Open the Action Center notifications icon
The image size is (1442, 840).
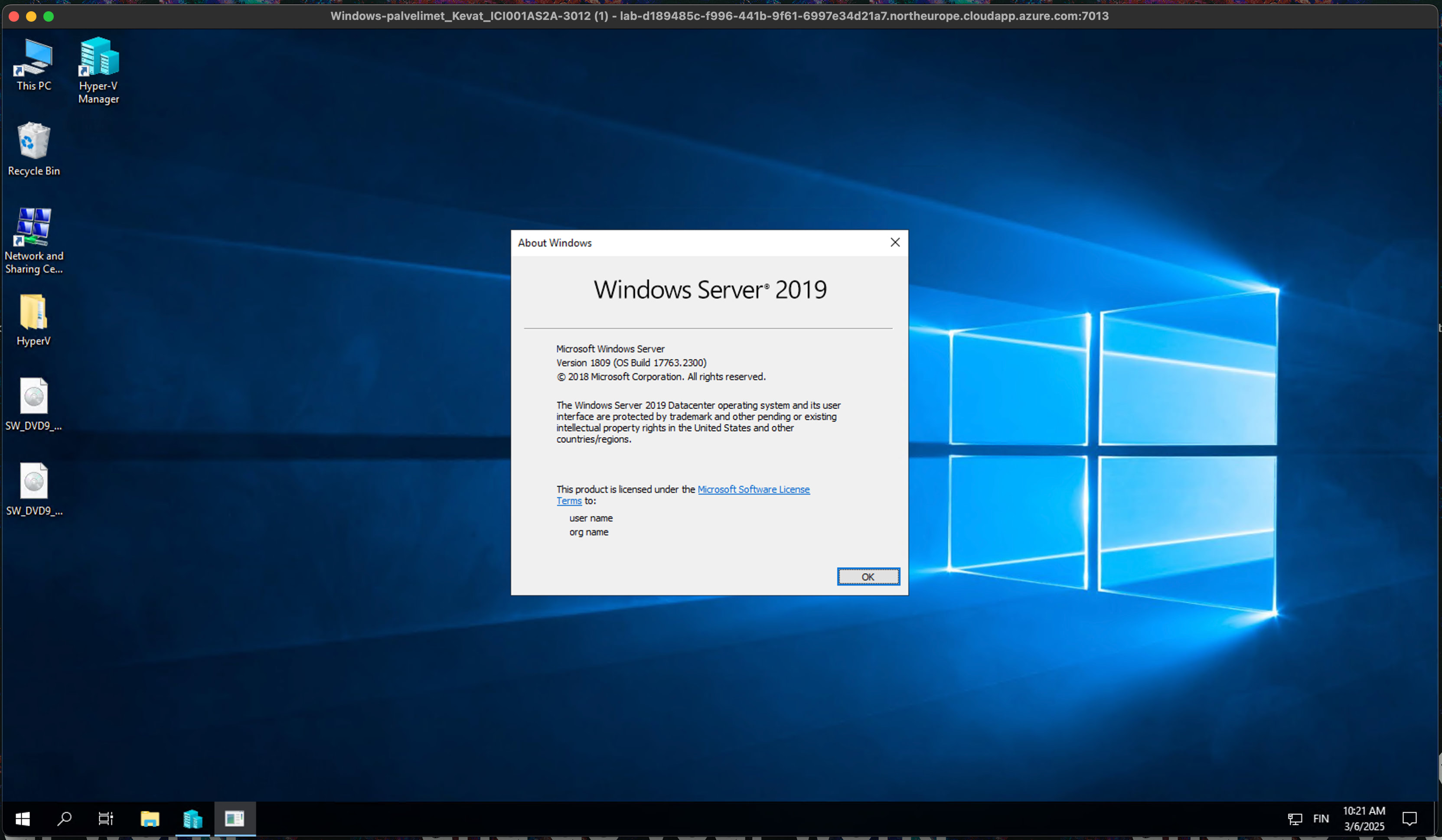tap(1409, 819)
